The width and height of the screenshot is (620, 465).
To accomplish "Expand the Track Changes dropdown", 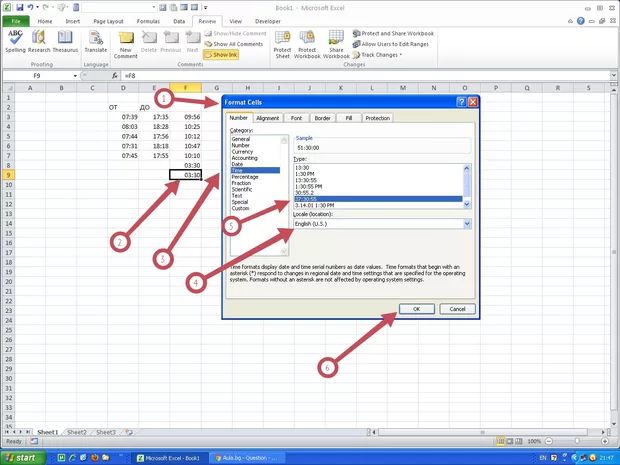I will pyautogui.click(x=379, y=55).
